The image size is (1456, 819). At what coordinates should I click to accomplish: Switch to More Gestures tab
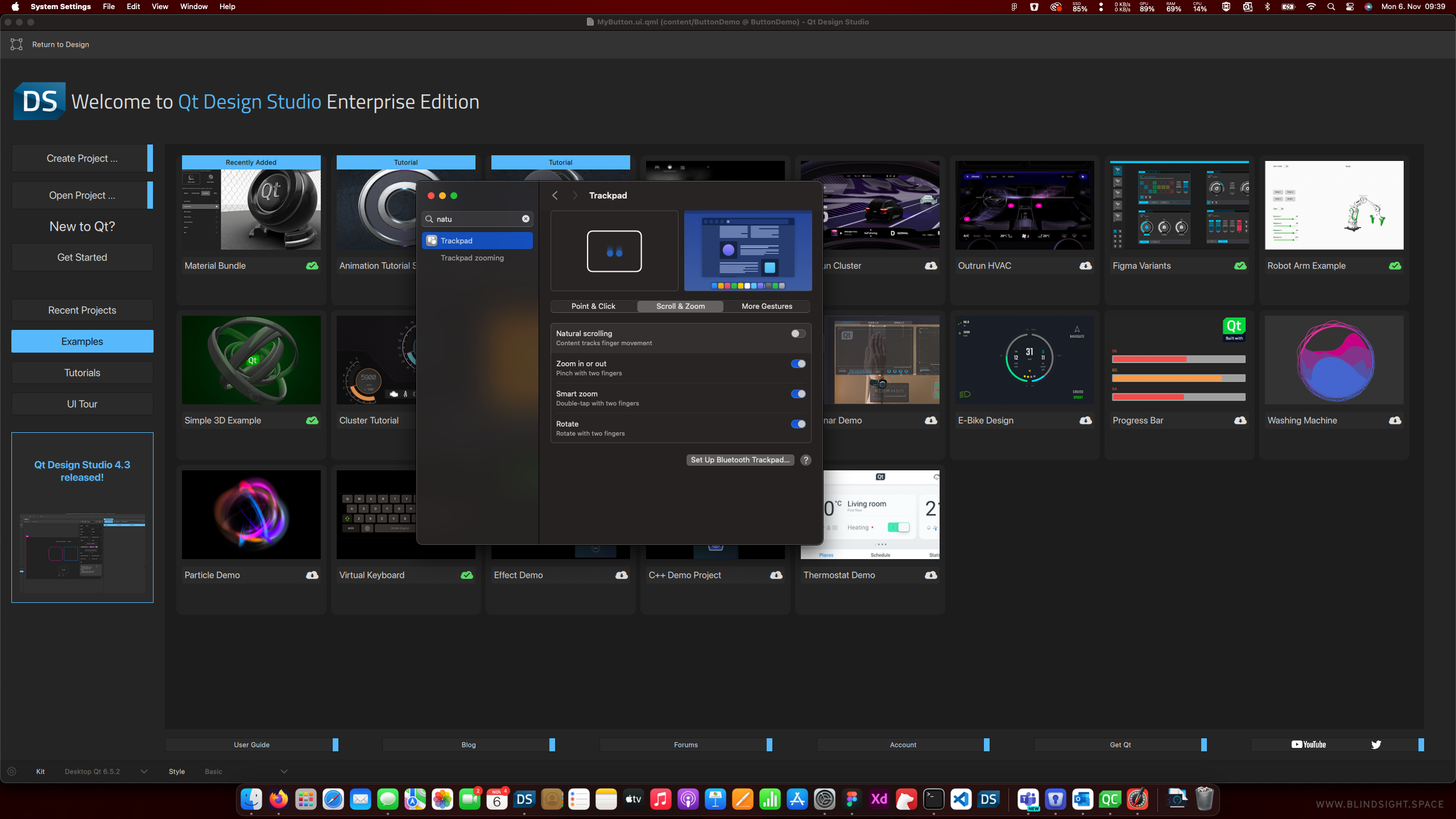point(767,306)
